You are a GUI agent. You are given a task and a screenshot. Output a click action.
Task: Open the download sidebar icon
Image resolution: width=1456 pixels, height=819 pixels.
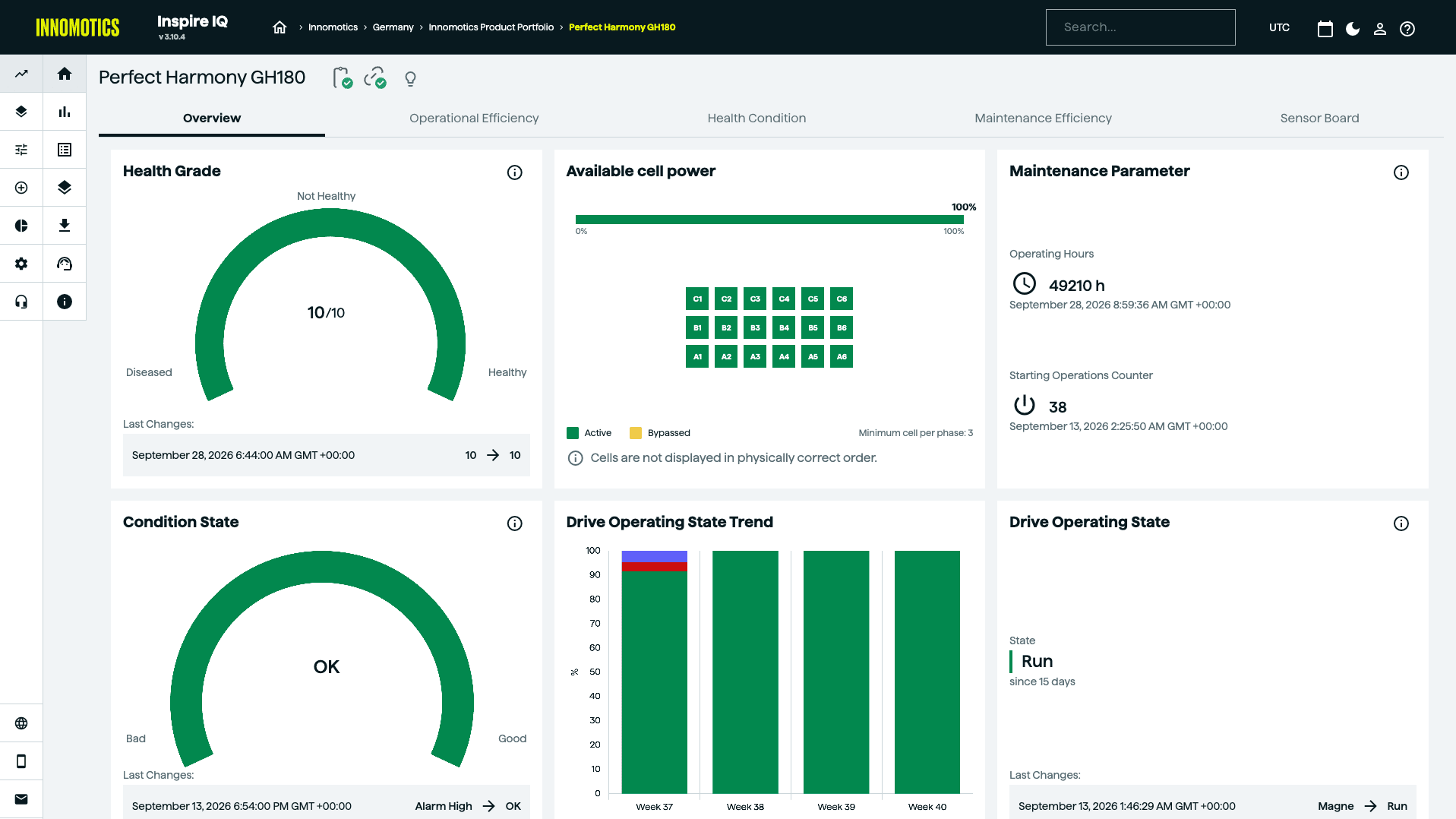tap(65, 226)
